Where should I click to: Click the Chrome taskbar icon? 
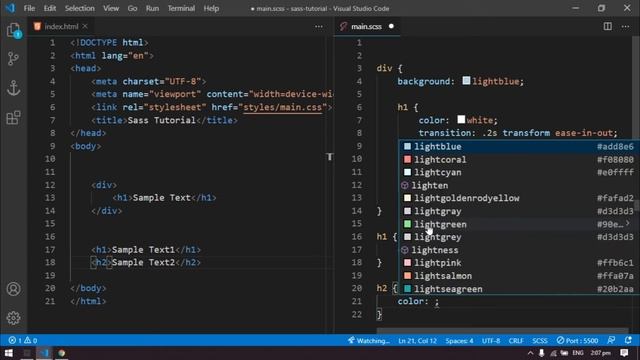61,353
